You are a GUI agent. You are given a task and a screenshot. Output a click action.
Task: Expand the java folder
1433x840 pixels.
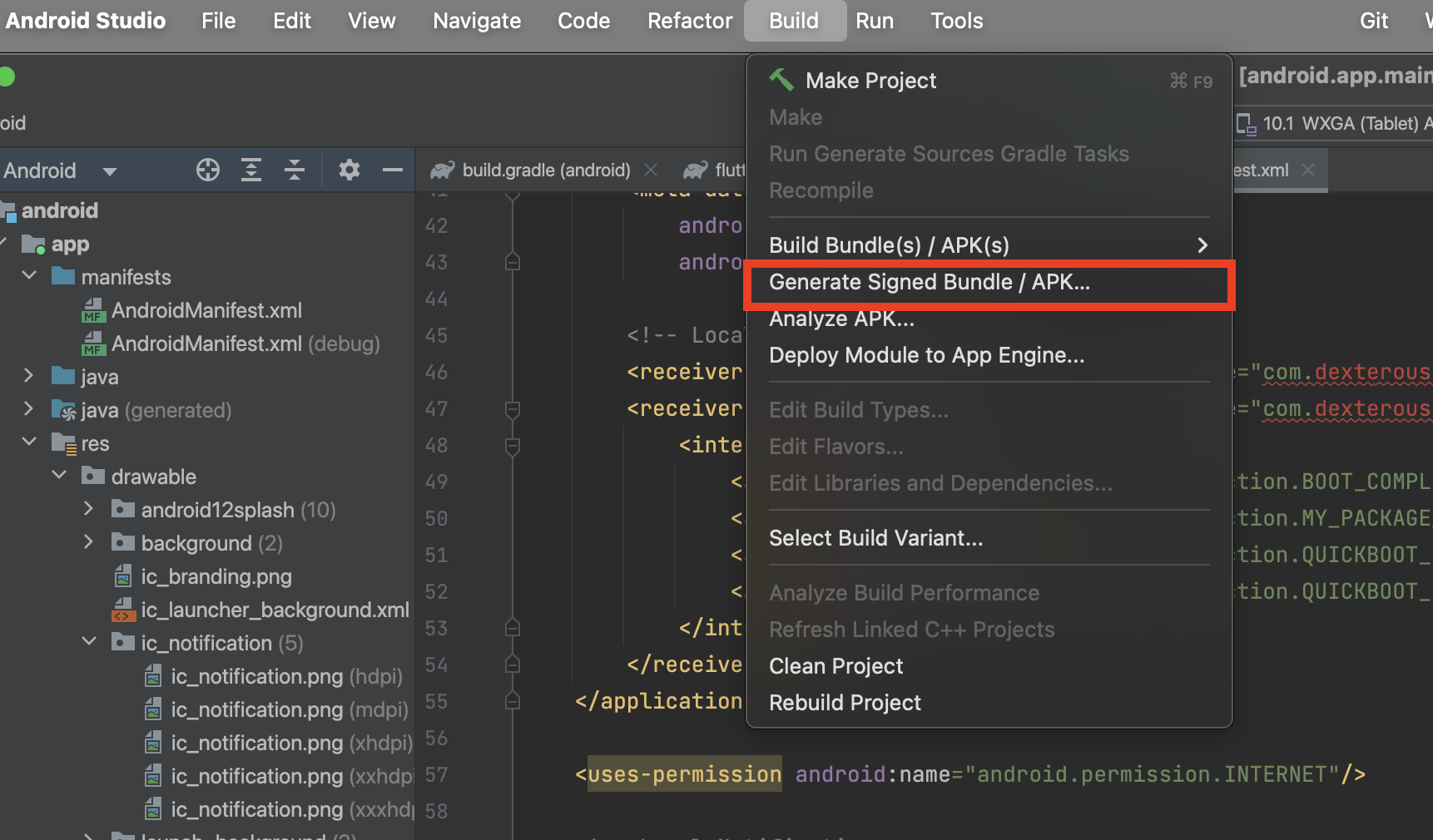(29, 376)
